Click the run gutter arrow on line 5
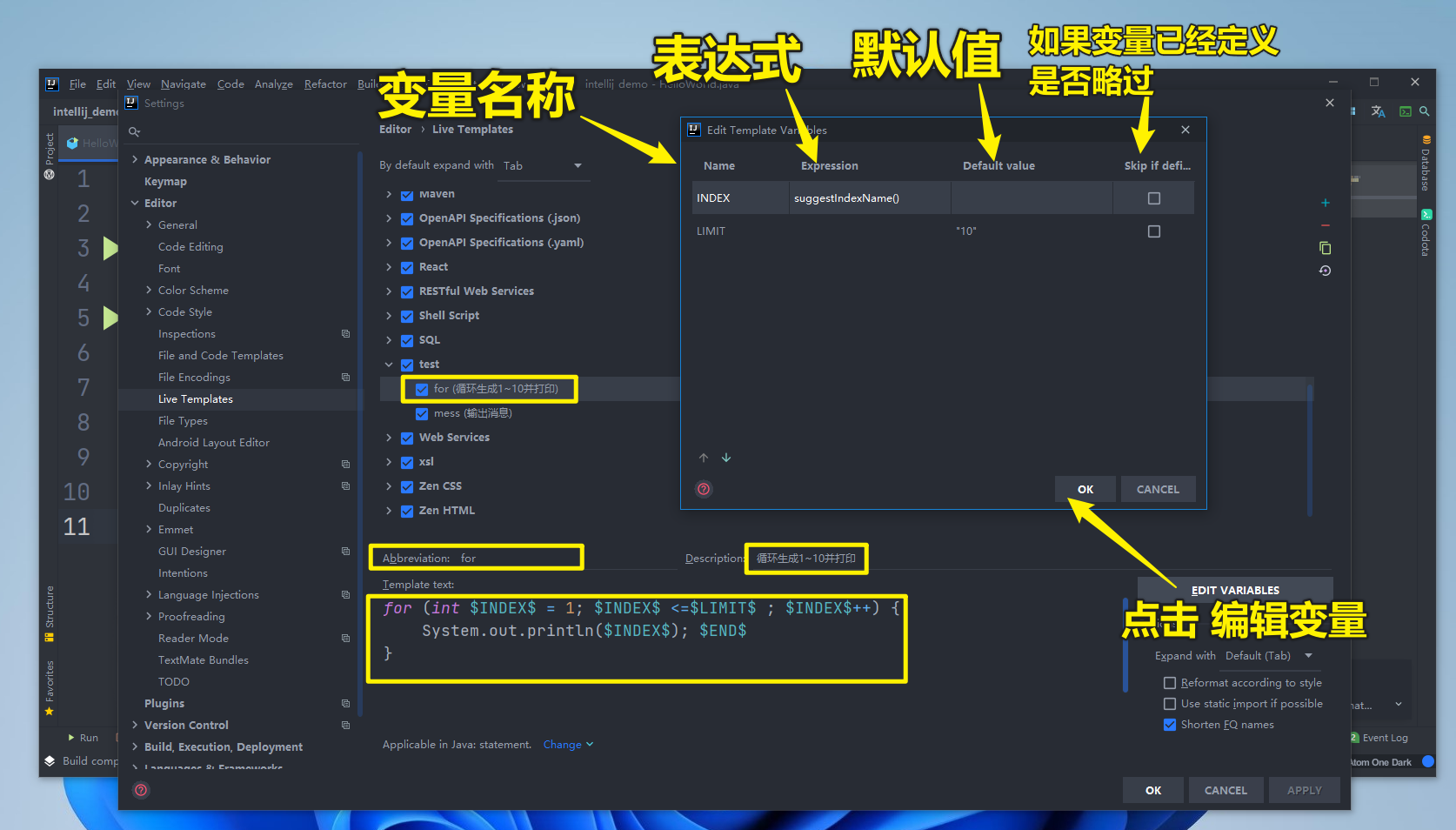 [110, 318]
